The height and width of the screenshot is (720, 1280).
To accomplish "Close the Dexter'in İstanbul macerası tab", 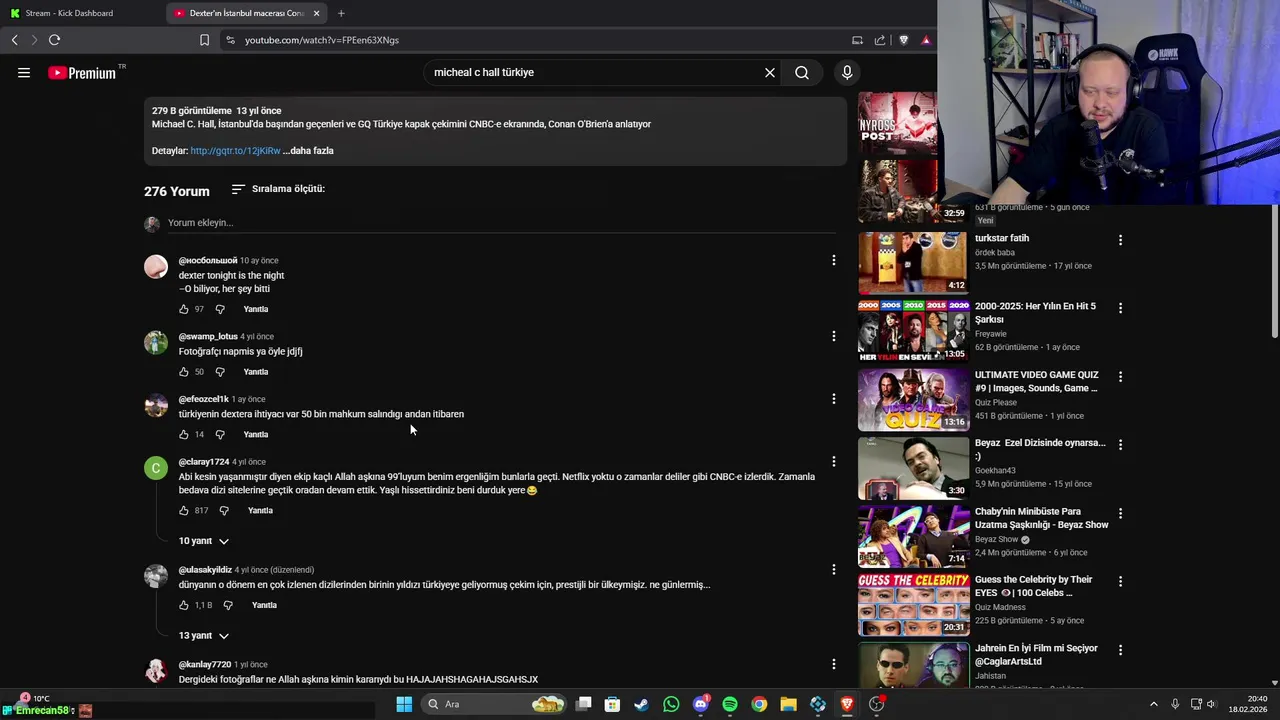I will (316, 13).
